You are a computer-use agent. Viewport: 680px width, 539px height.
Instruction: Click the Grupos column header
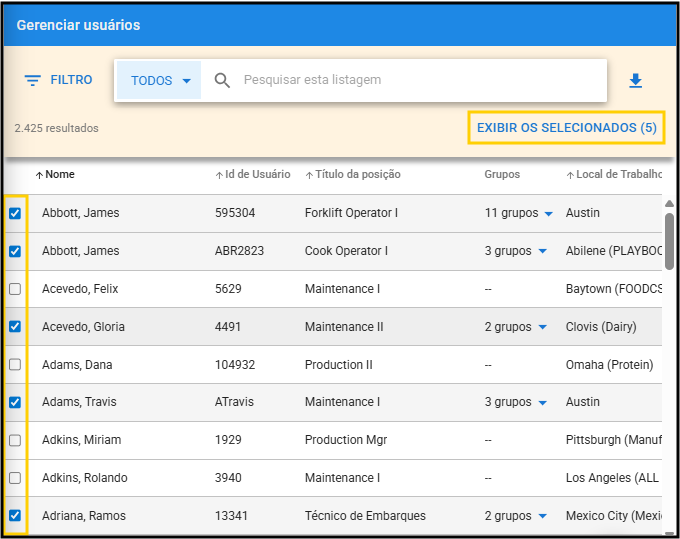tap(502, 174)
